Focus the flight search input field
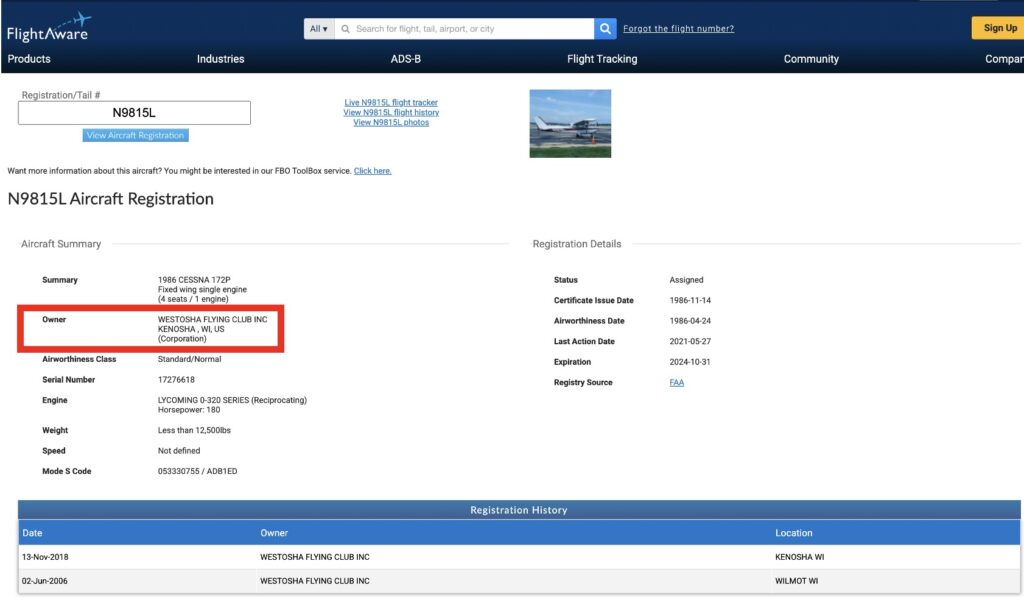 (x=464, y=29)
